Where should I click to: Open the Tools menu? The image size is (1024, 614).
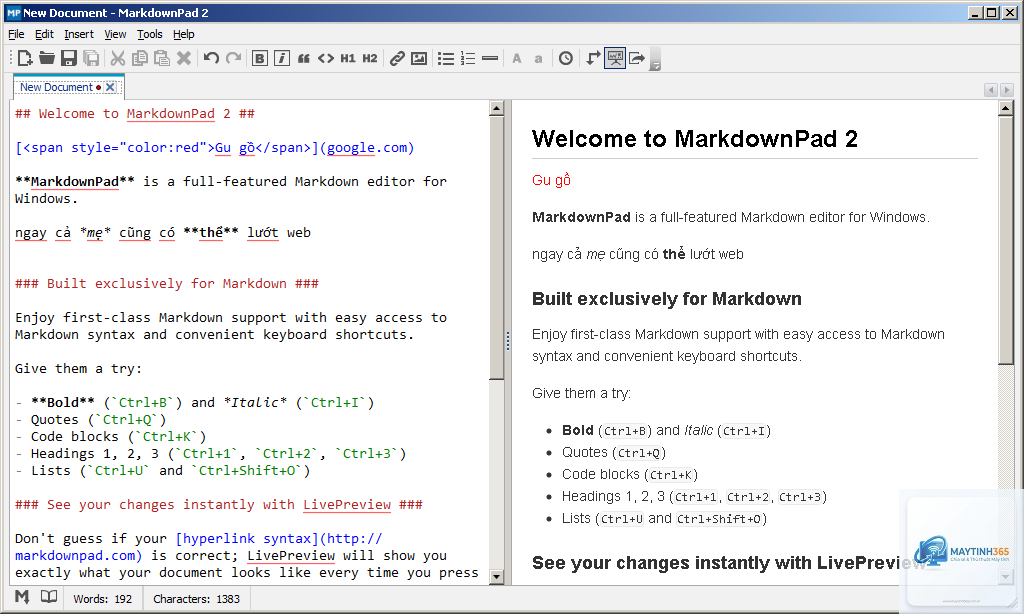point(150,34)
